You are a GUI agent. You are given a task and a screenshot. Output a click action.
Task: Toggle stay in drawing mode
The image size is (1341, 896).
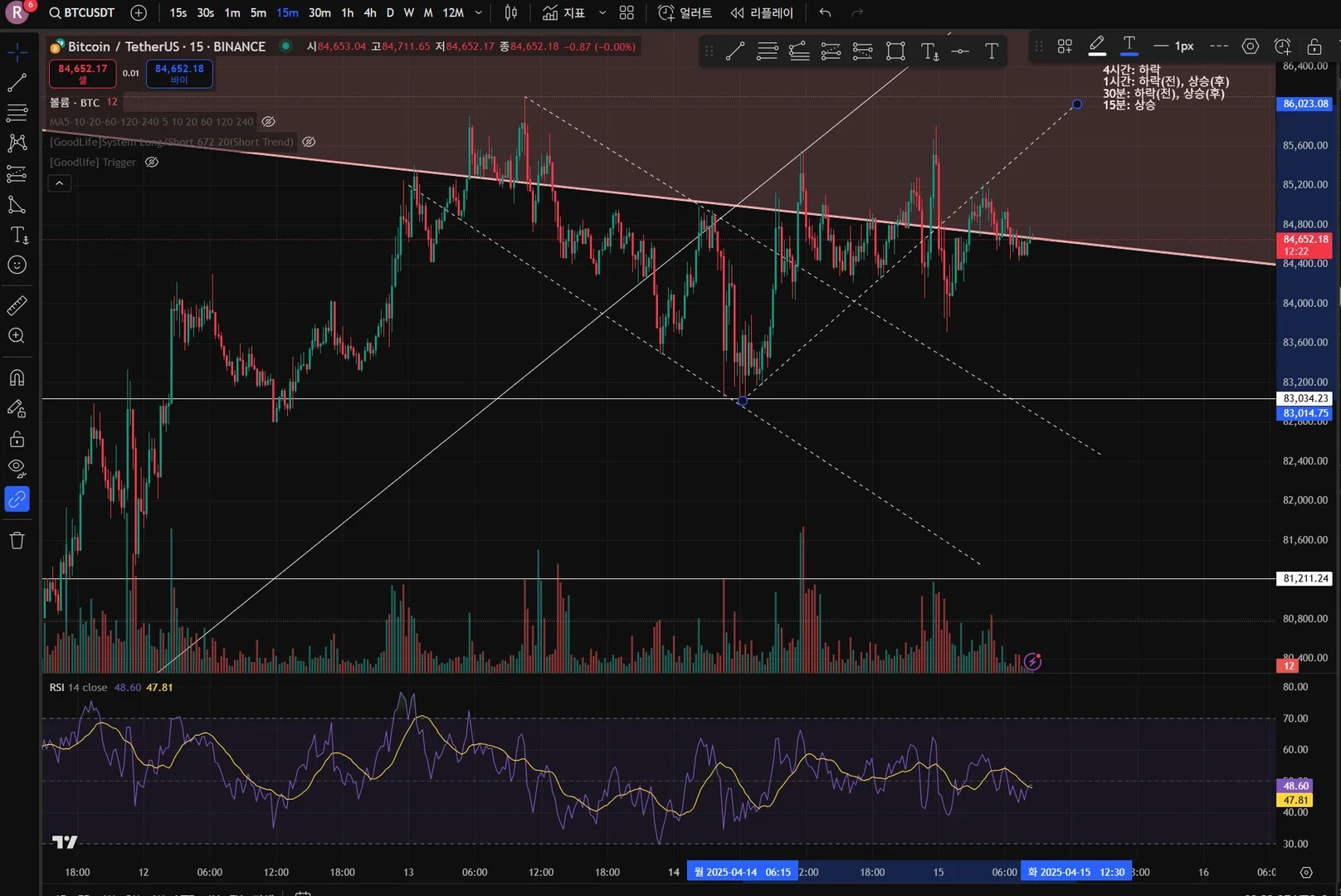click(17, 409)
